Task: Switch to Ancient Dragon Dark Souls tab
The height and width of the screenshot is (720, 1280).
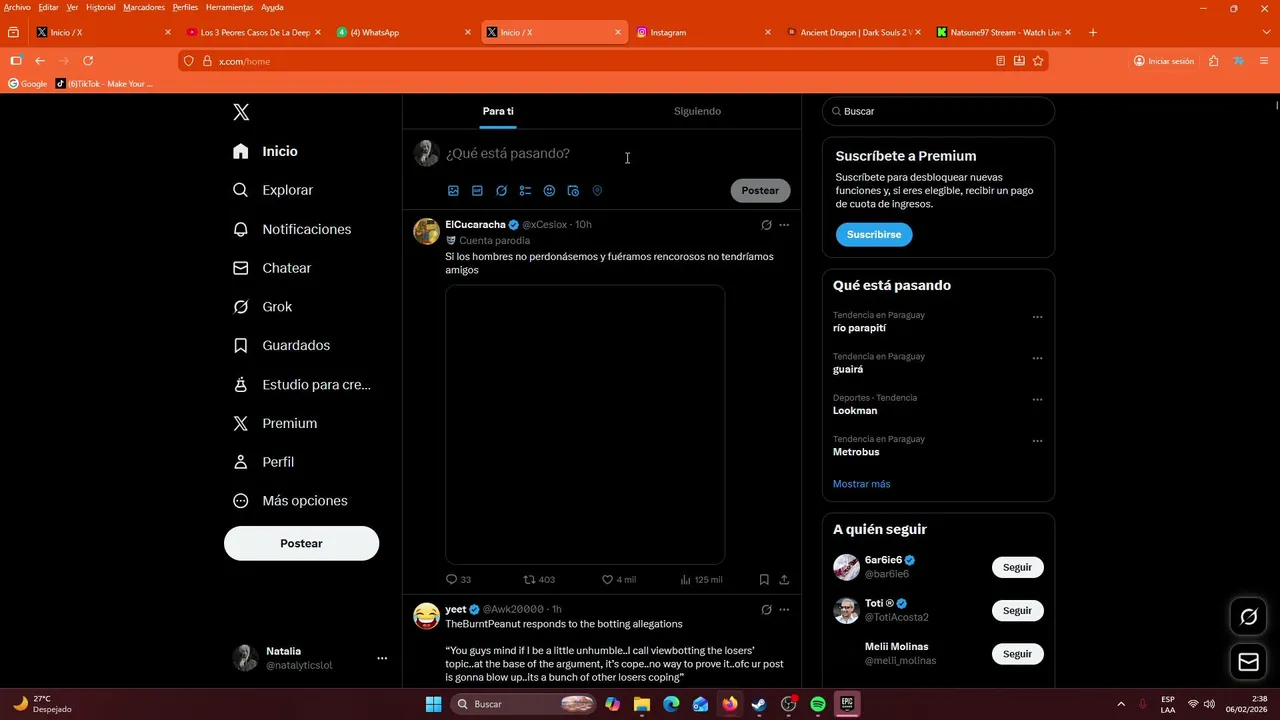Action: [854, 32]
